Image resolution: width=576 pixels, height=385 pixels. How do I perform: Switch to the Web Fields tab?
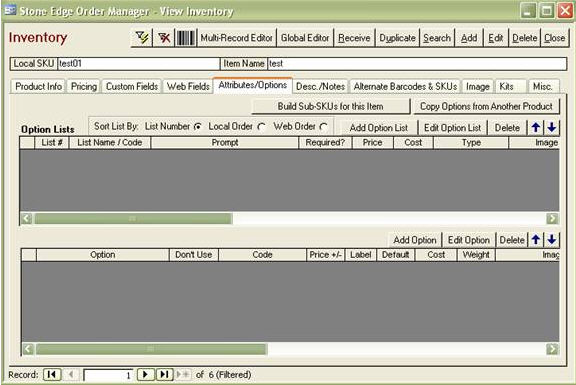(x=188, y=86)
